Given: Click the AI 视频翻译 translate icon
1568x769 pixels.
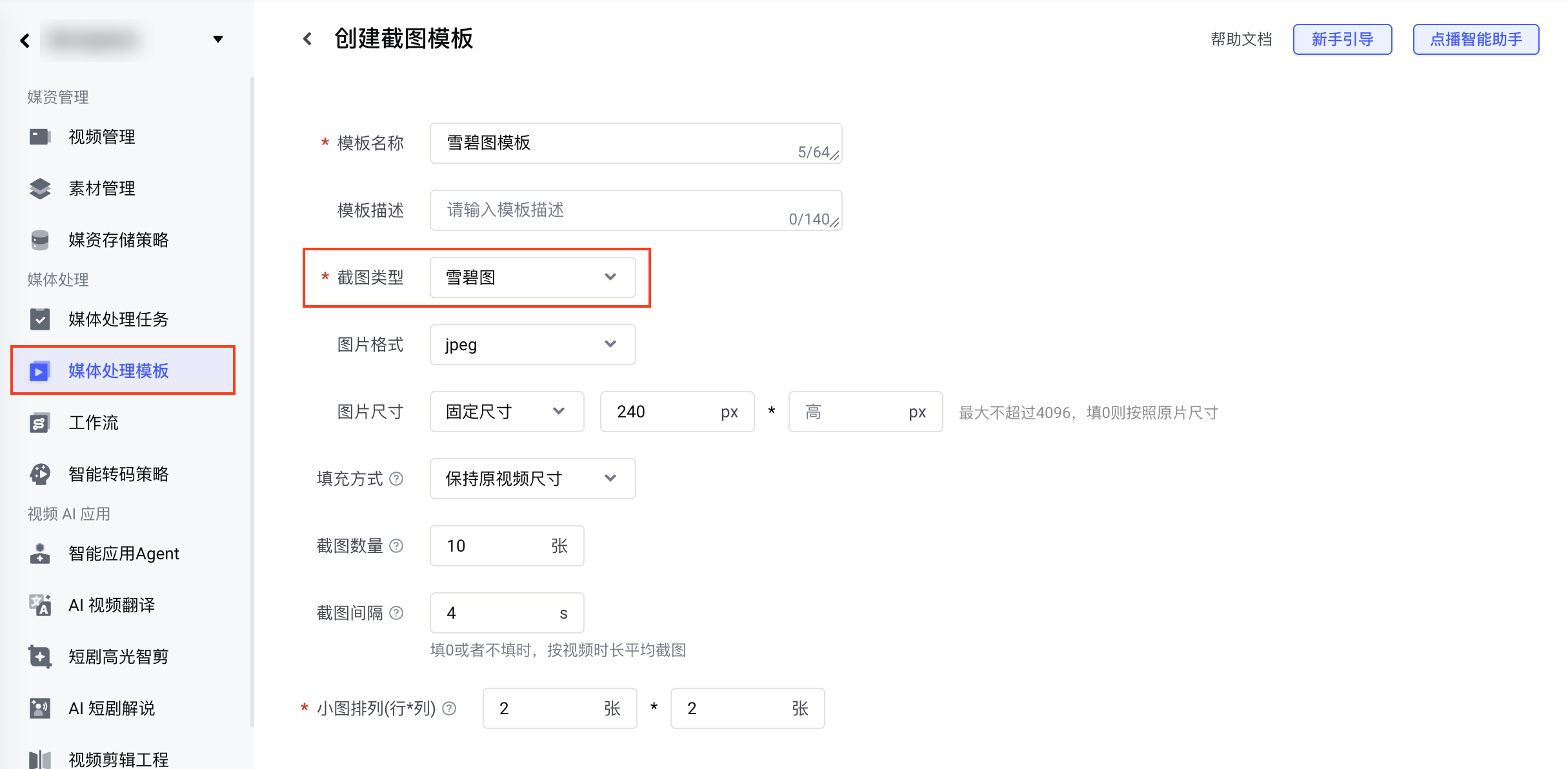Looking at the screenshot, I should pos(40,605).
